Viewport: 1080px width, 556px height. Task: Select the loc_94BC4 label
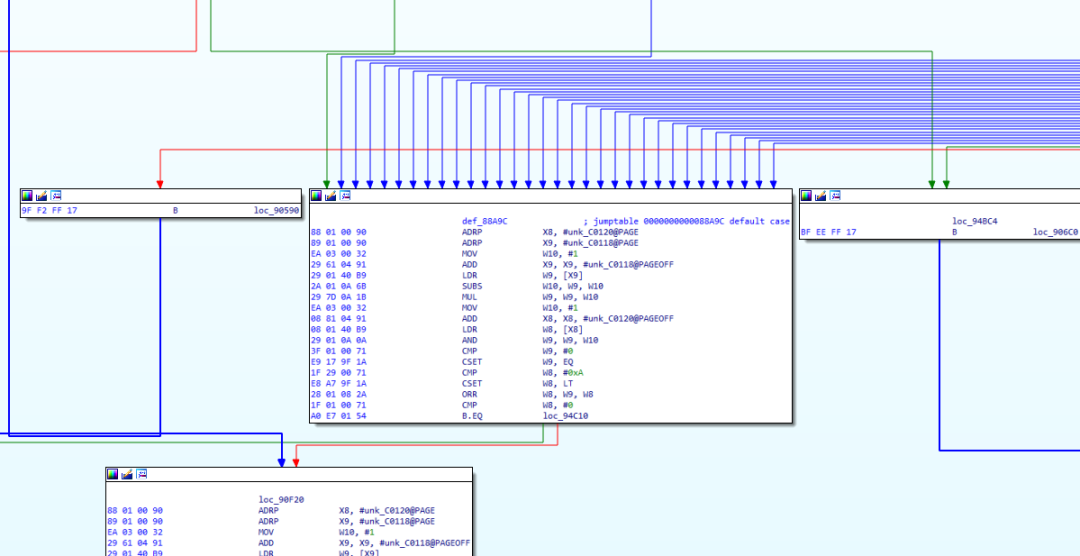point(975,221)
